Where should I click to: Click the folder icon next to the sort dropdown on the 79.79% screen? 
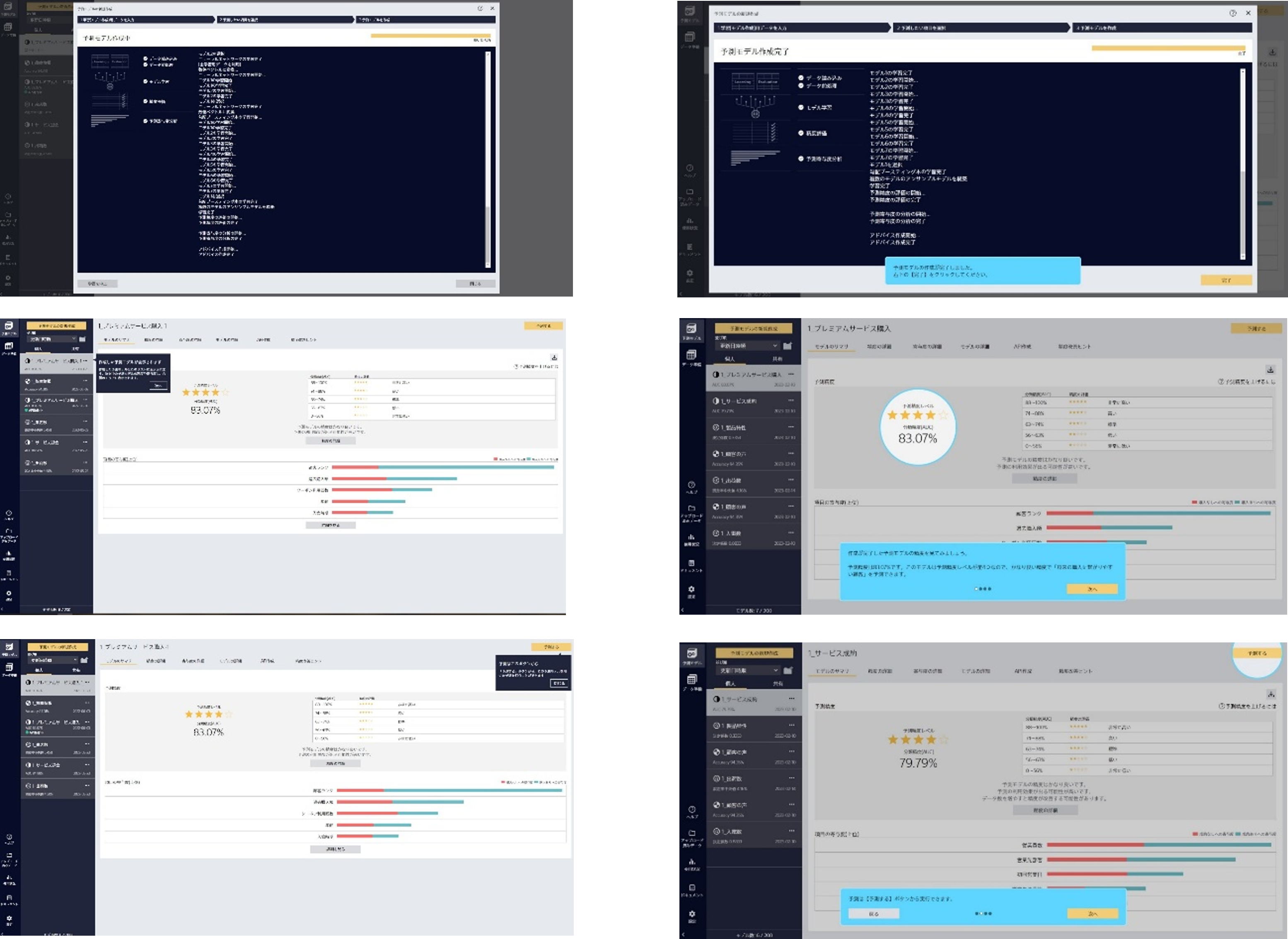click(x=788, y=671)
